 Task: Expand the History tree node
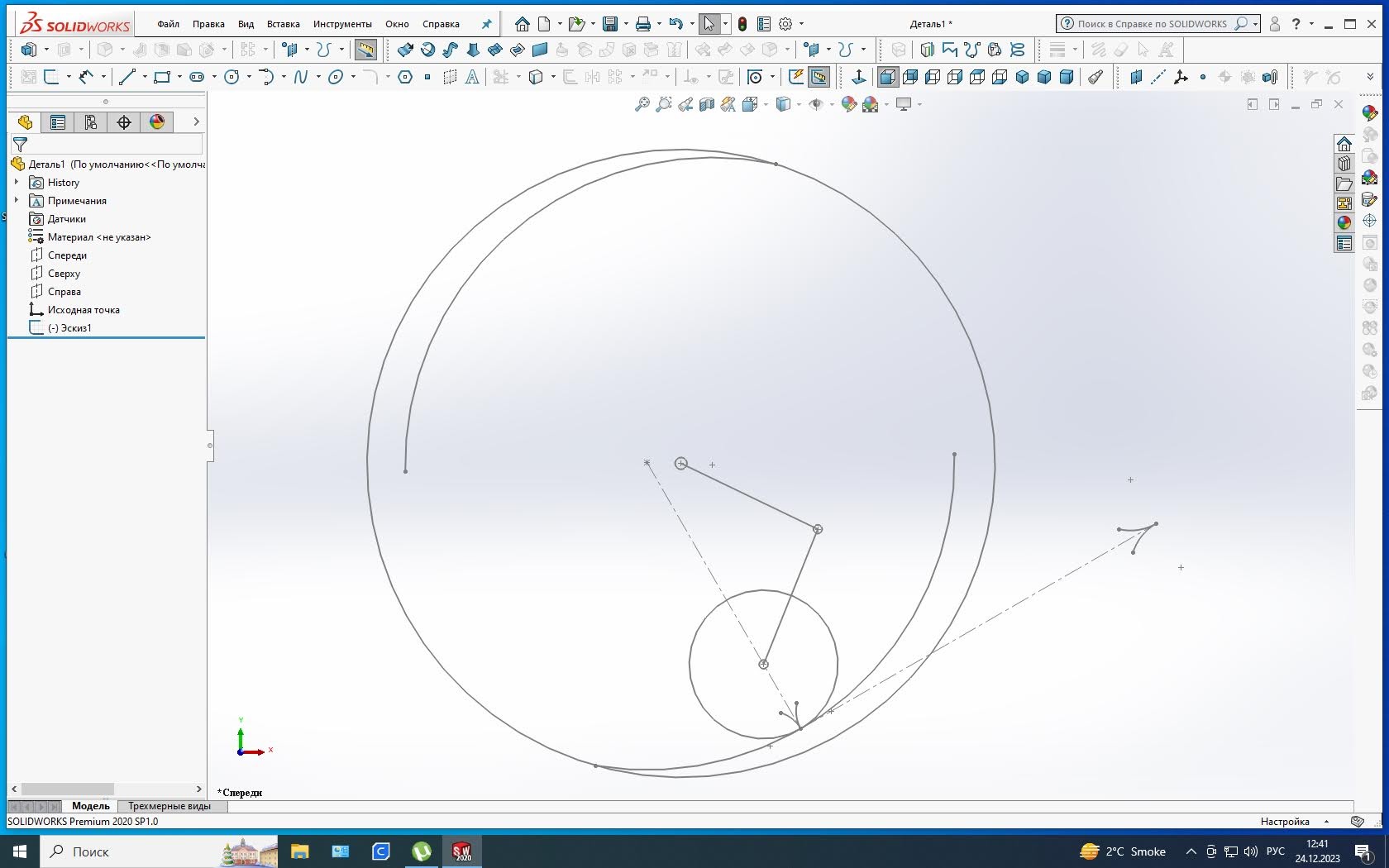pyautogui.click(x=17, y=183)
